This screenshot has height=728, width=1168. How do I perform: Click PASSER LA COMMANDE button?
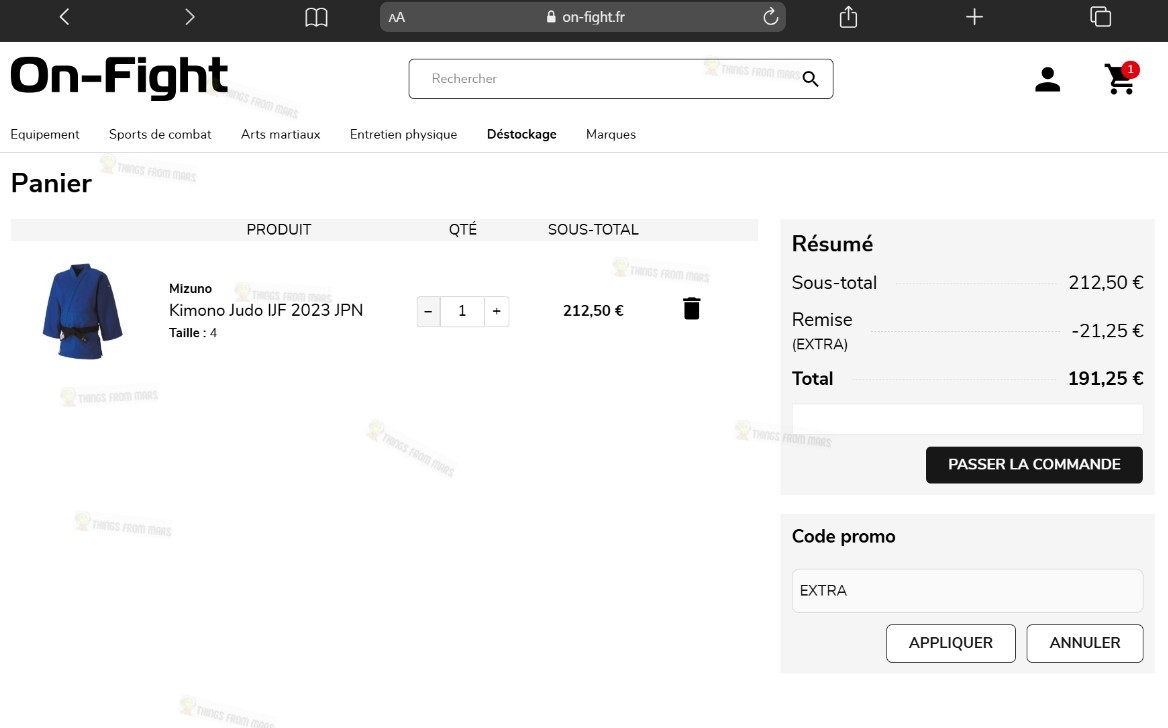click(1034, 465)
